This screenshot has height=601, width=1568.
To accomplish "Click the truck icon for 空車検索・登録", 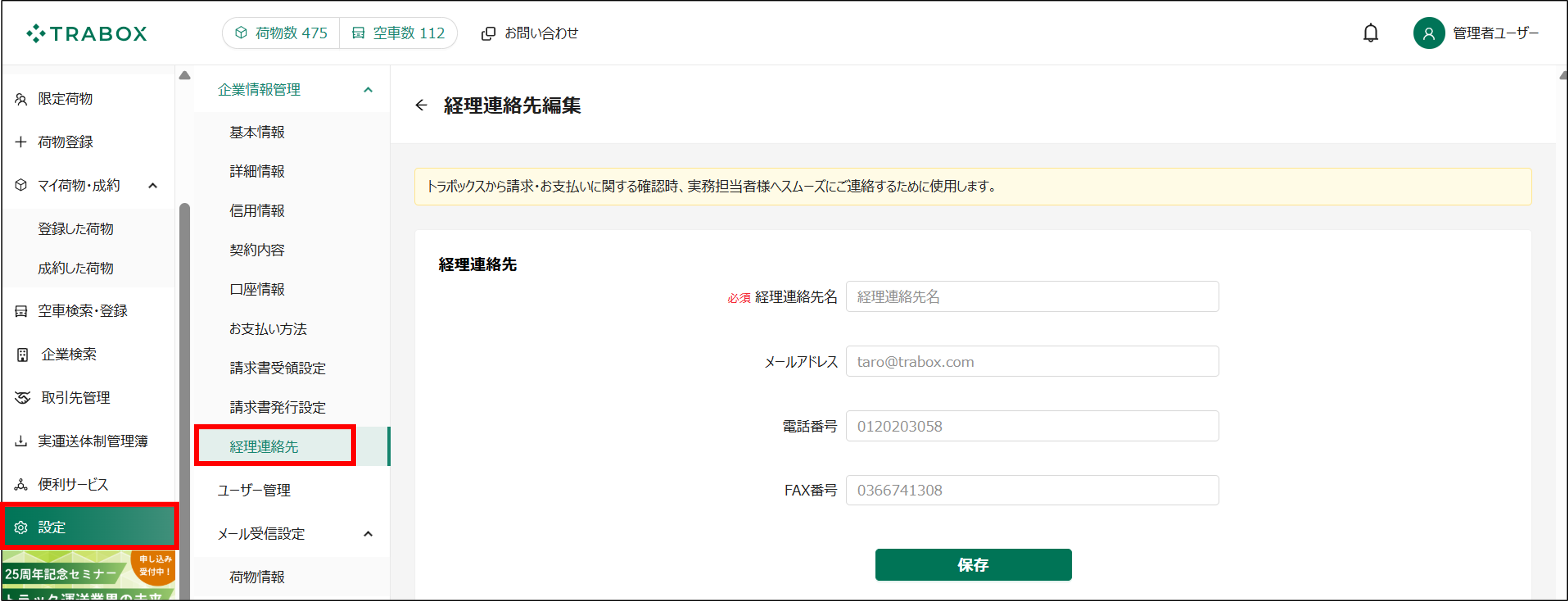I will pos(21,311).
